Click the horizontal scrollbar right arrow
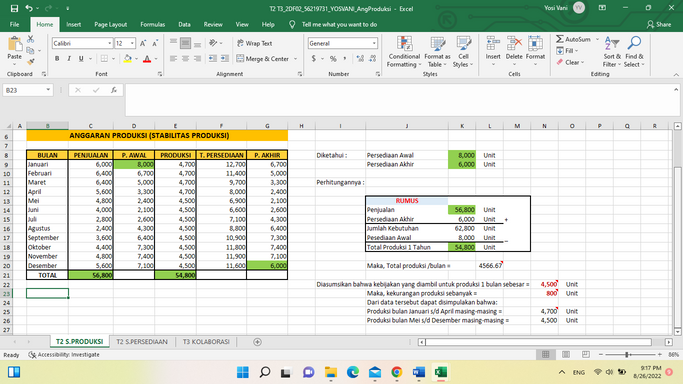This screenshot has height=384, width=683. 669,342
